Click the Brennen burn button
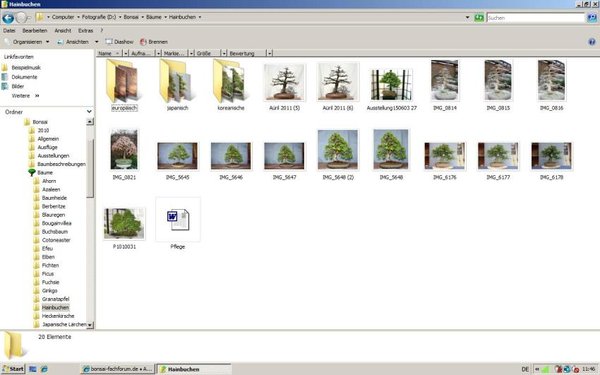 pyautogui.click(x=154, y=42)
